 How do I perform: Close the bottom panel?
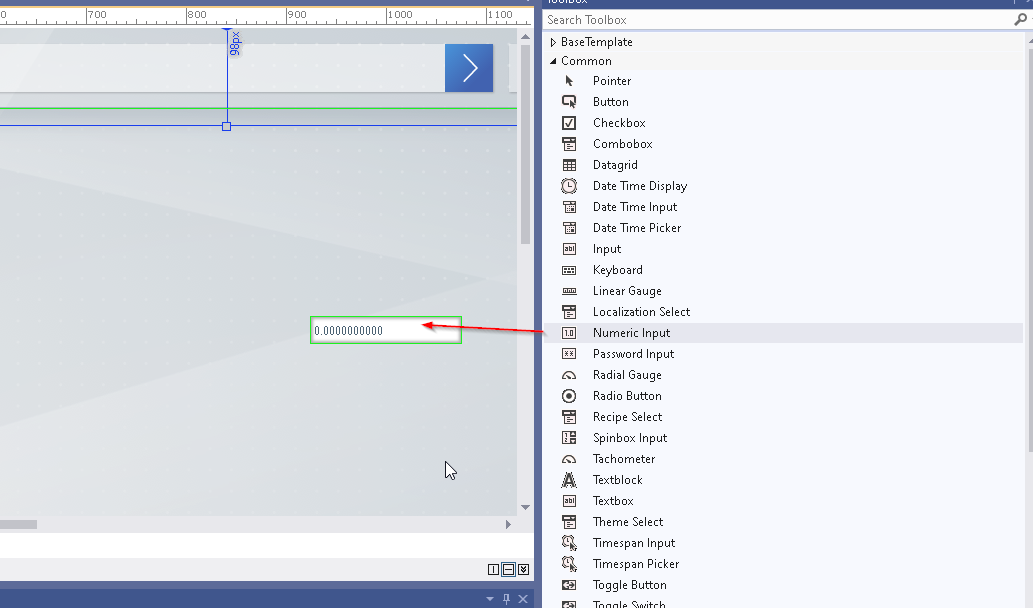pos(522,599)
